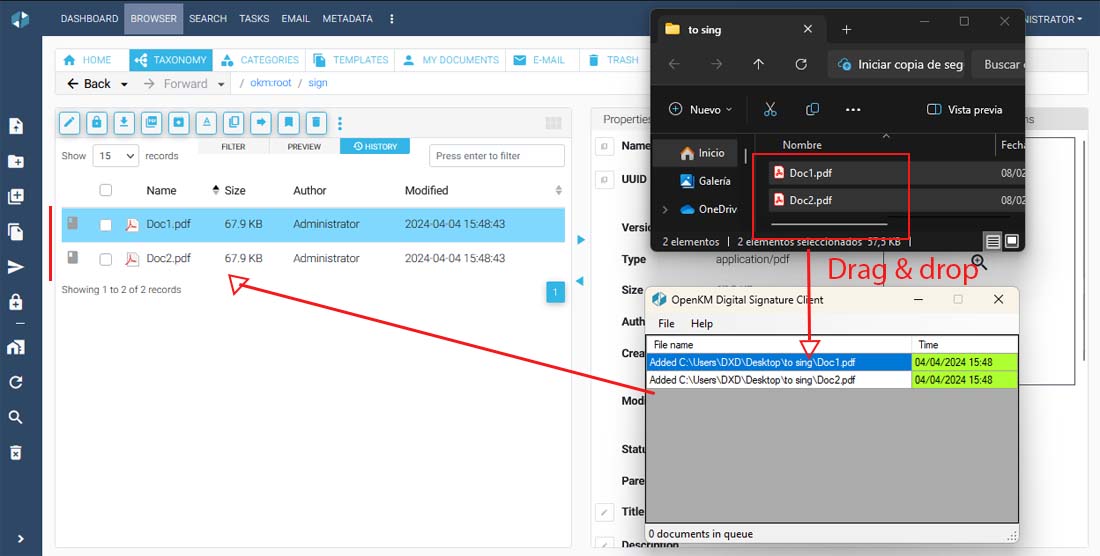The image size is (1100, 556).
Task: Click page 1 pagination button
Action: 555,292
